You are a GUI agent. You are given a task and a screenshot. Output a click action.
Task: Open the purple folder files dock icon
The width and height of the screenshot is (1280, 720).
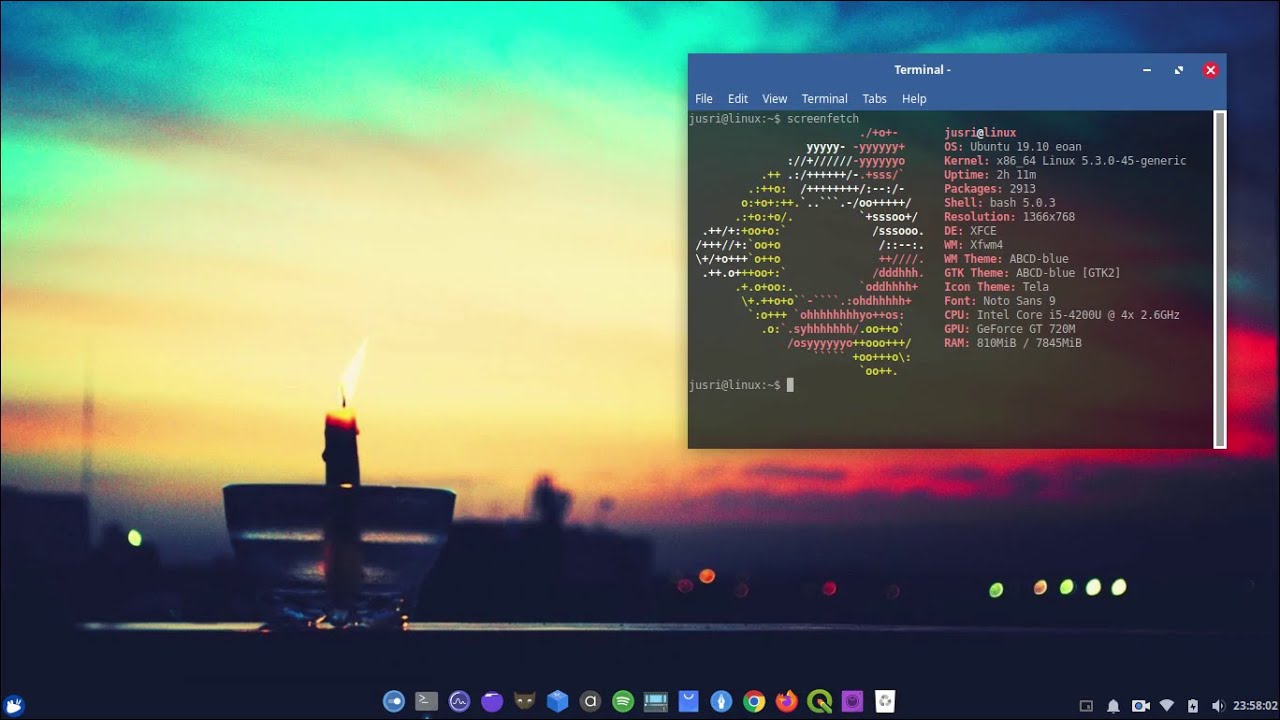pos(492,701)
